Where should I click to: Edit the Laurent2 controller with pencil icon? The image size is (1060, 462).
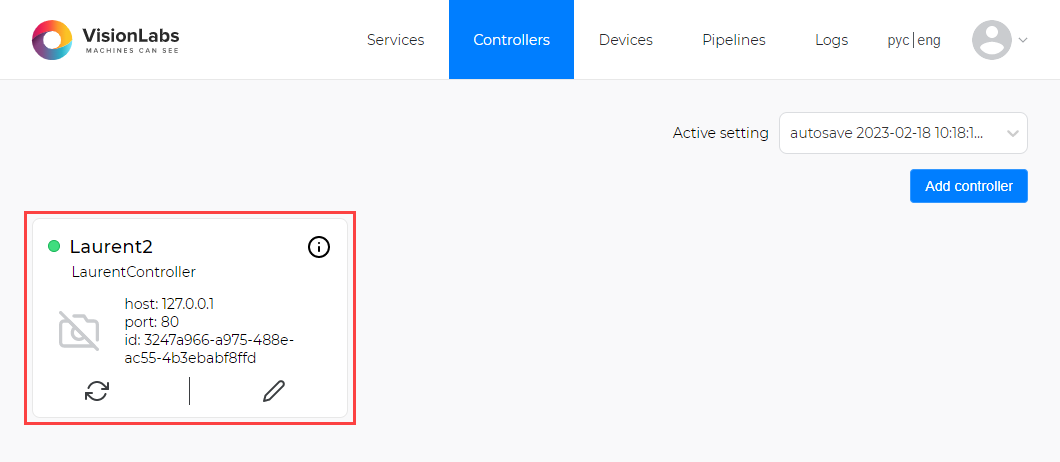pos(274,391)
